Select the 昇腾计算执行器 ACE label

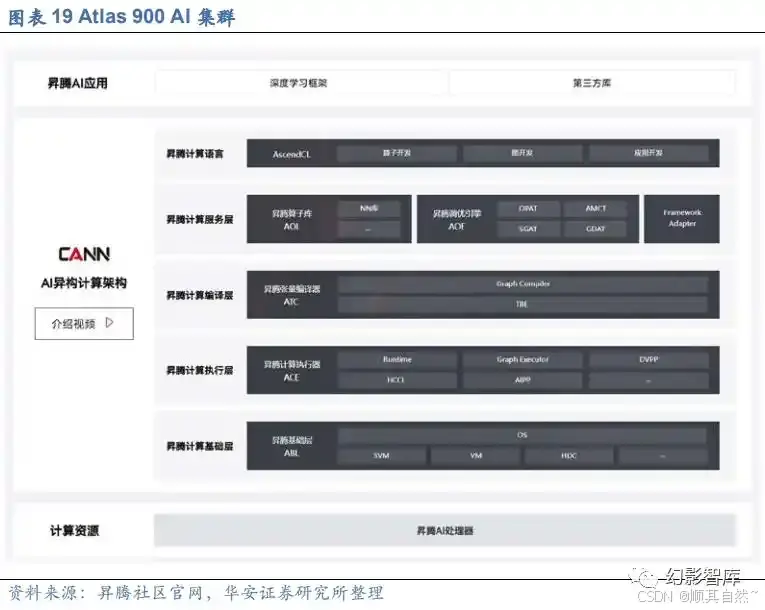[x=292, y=371]
